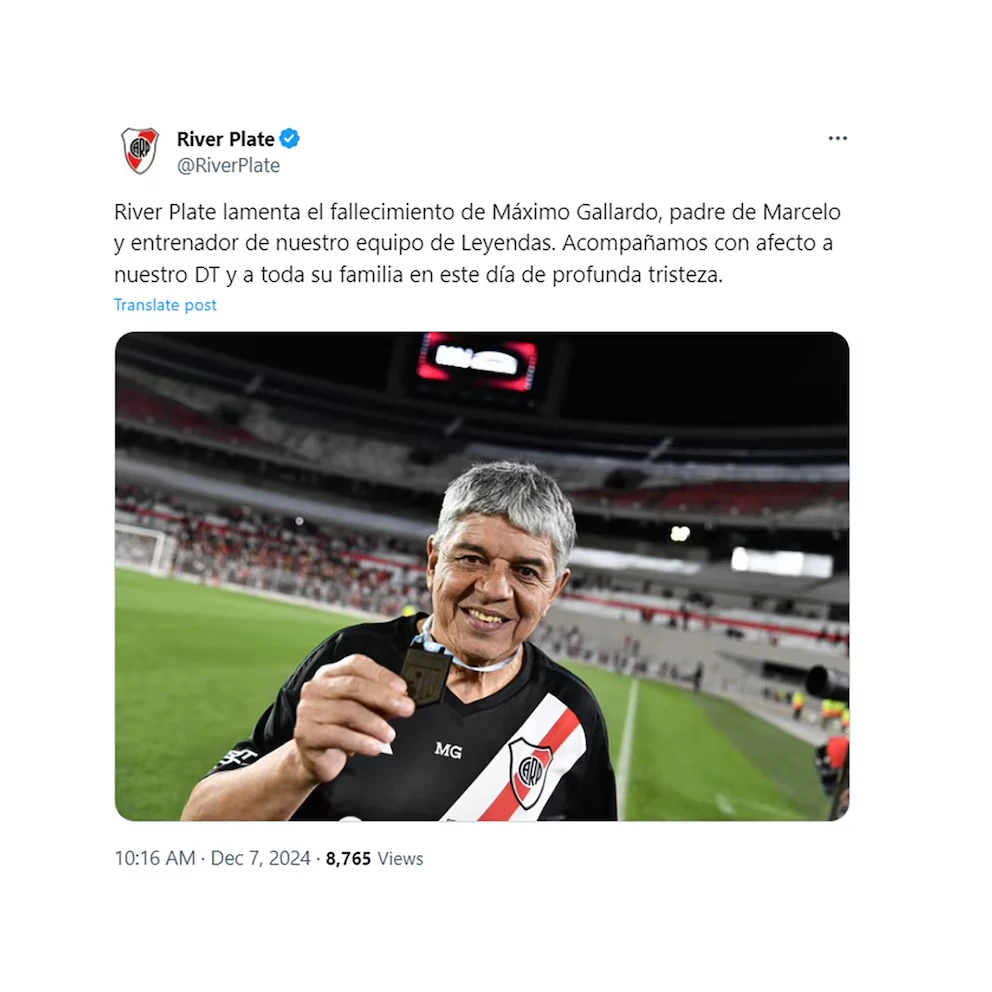Open the @RiverPlate handle link

point(228,165)
